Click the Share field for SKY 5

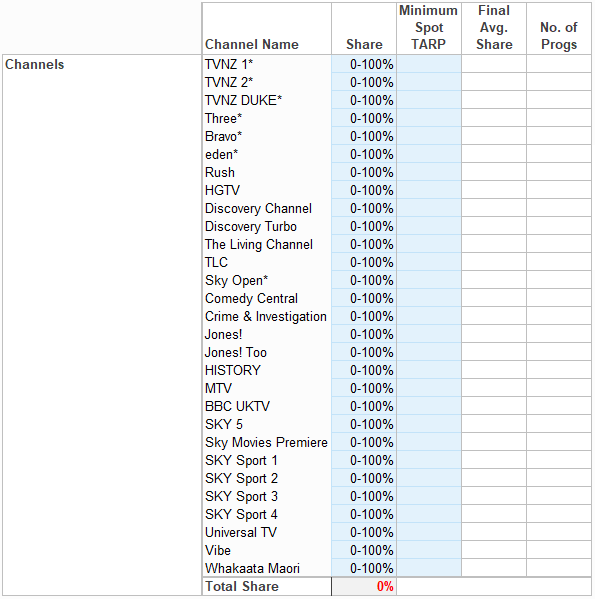pos(364,424)
